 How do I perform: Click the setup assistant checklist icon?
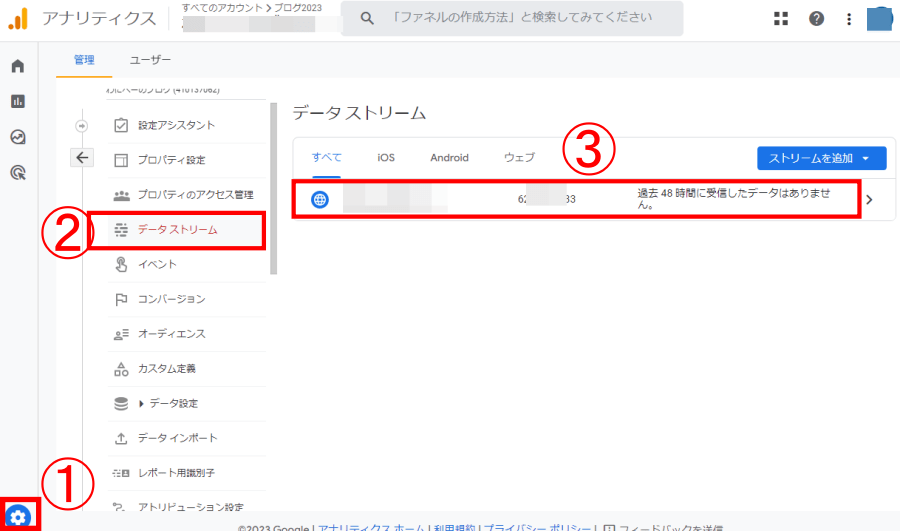tap(121, 125)
